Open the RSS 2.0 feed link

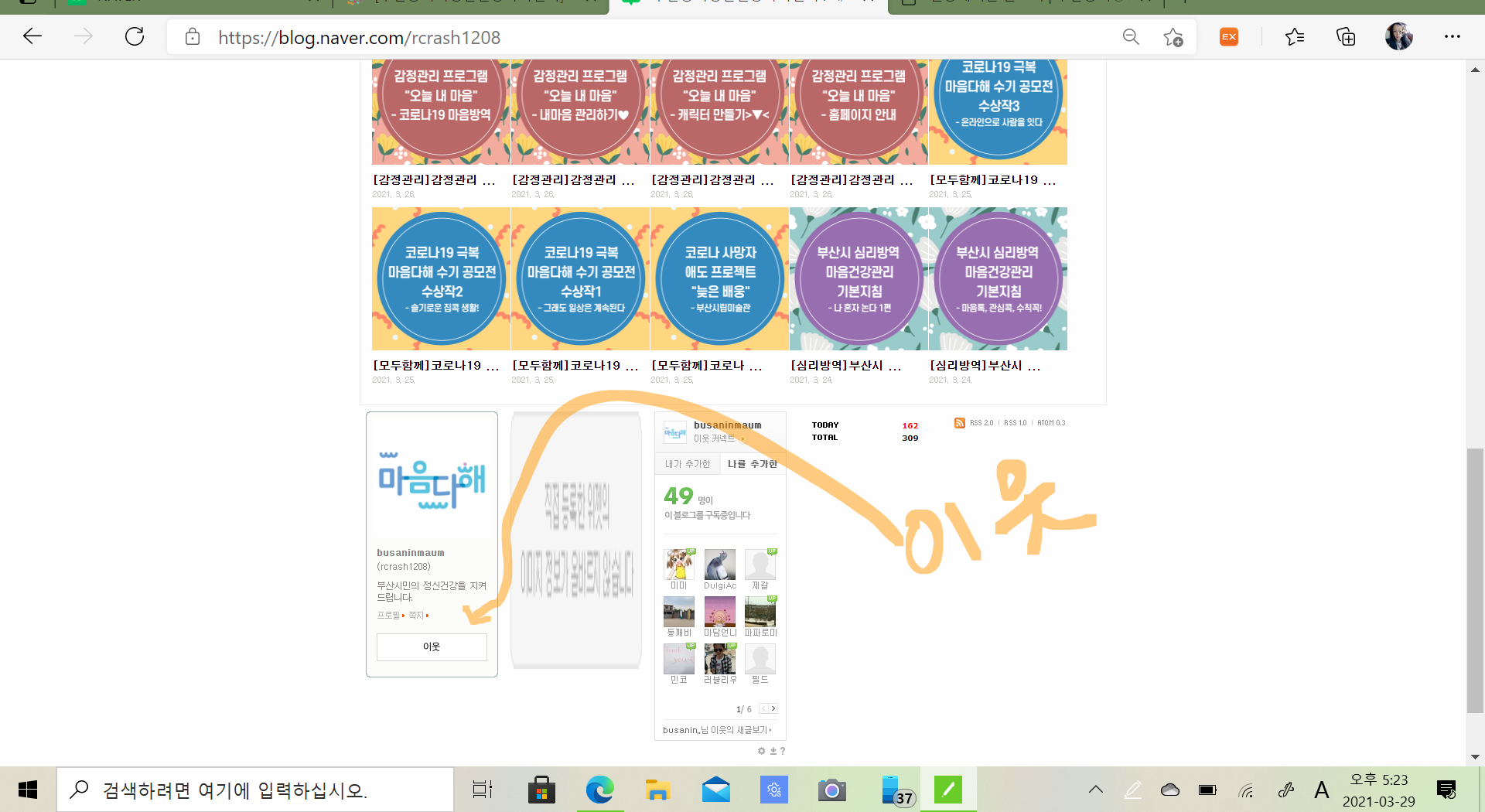[981, 423]
